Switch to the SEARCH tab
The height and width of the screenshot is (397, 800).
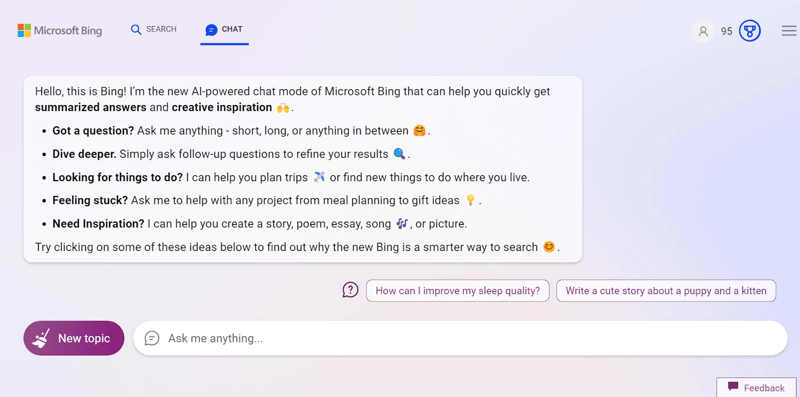point(154,30)
